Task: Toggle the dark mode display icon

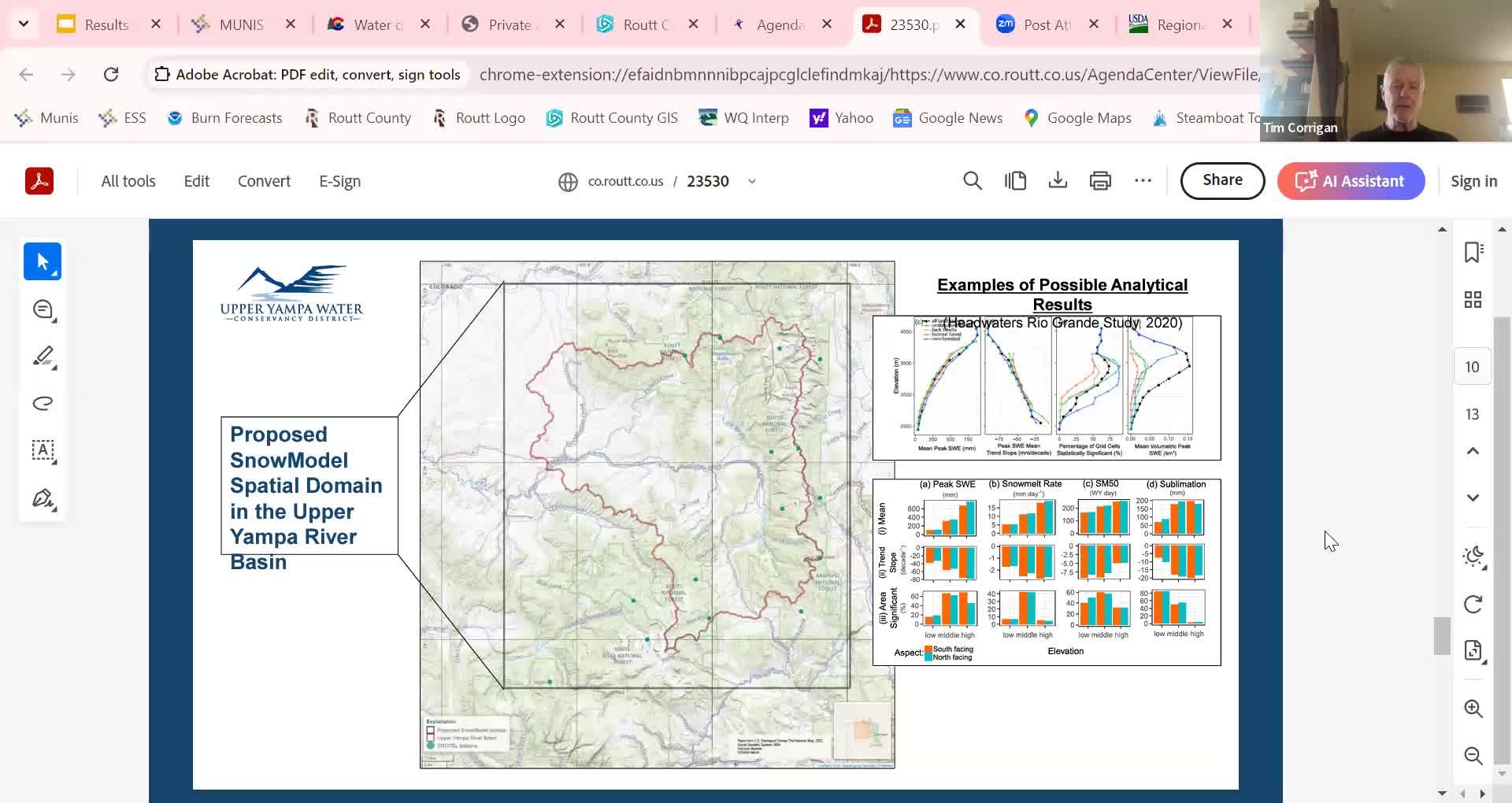Action: [1473, 557]
